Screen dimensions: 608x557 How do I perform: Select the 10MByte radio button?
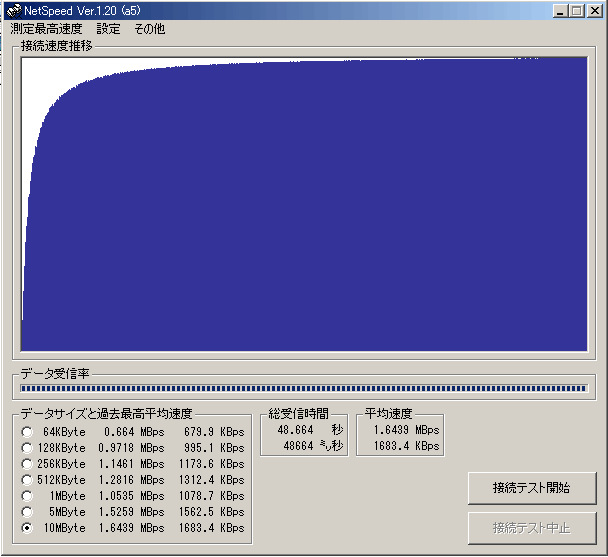coord(27,528)
